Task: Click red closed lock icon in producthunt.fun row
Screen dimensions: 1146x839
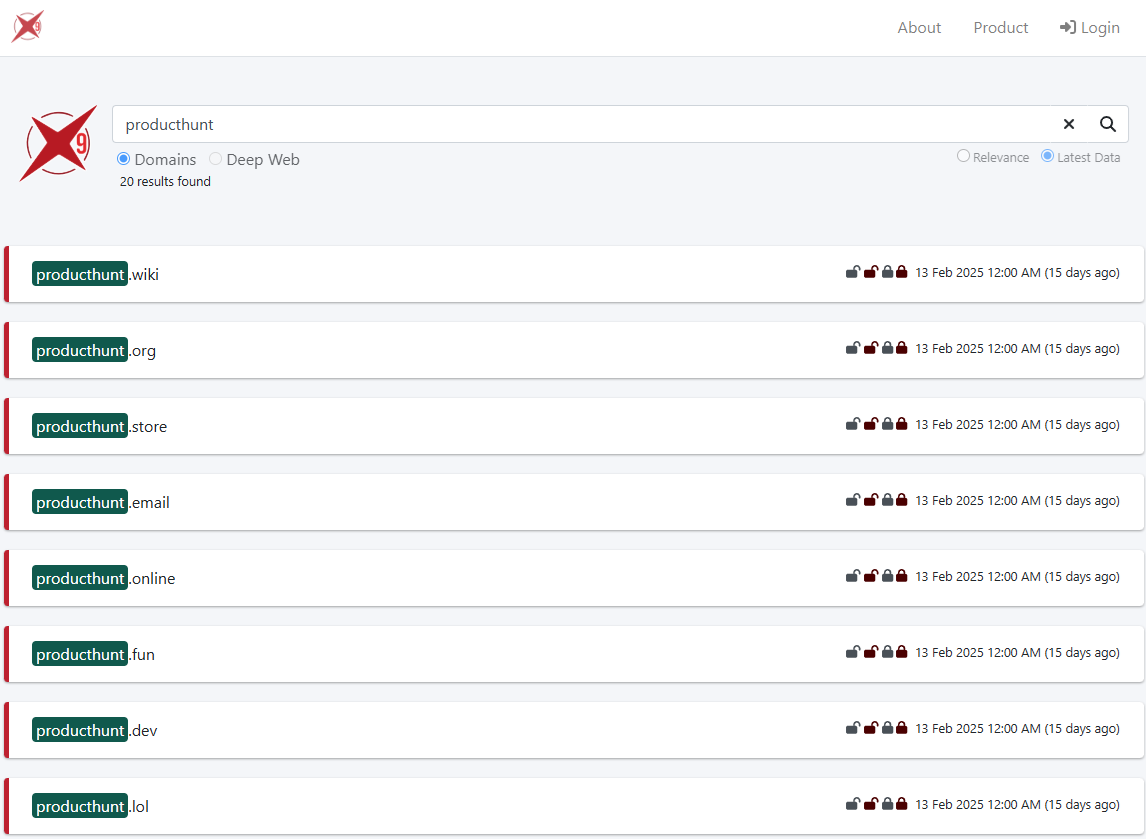Action: coord(902,652)
